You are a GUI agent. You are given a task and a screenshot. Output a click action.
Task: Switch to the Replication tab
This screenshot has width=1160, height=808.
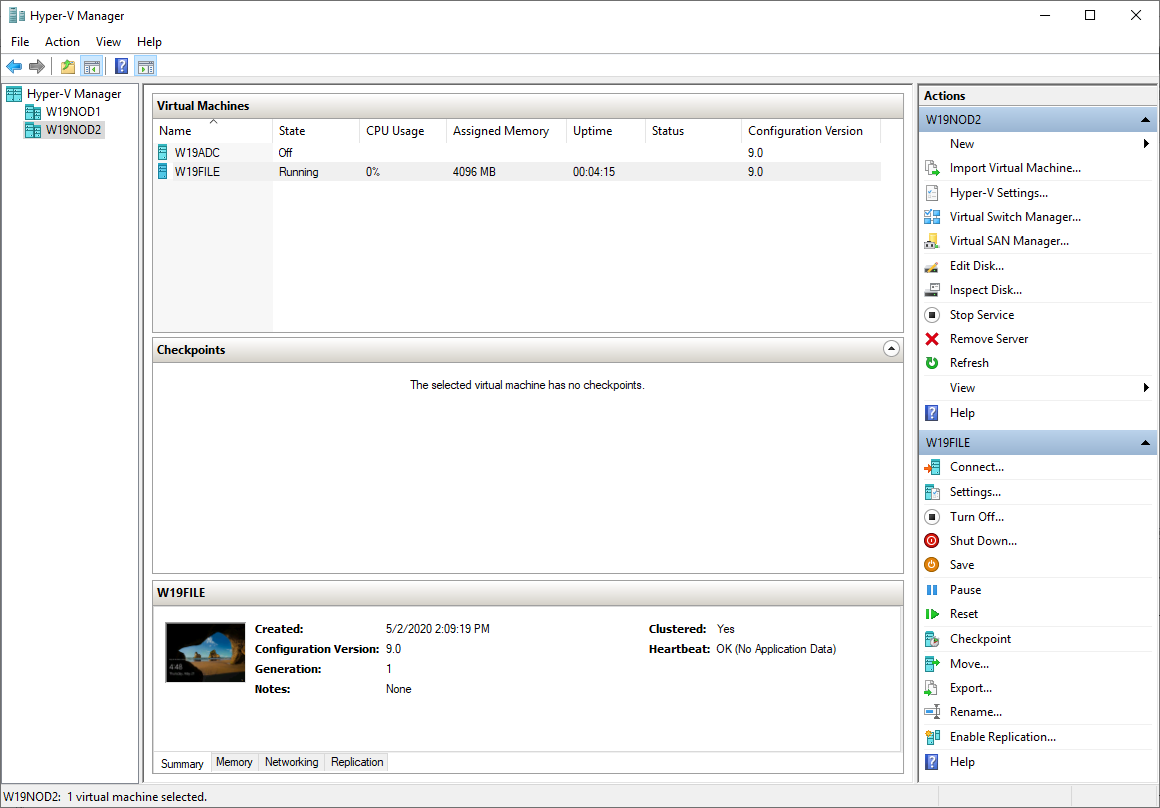tap(357, 762)
